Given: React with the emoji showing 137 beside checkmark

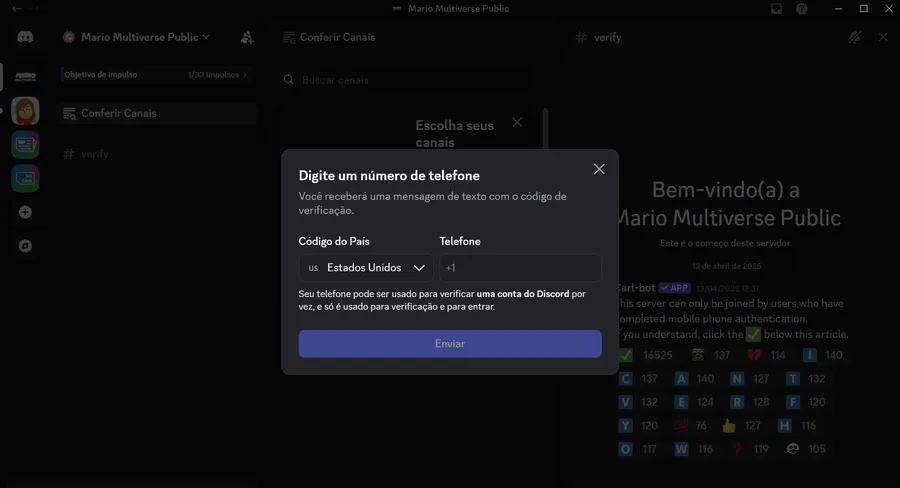Looking at the screenshot, I should pyautogui.click(x=711, y=355).
